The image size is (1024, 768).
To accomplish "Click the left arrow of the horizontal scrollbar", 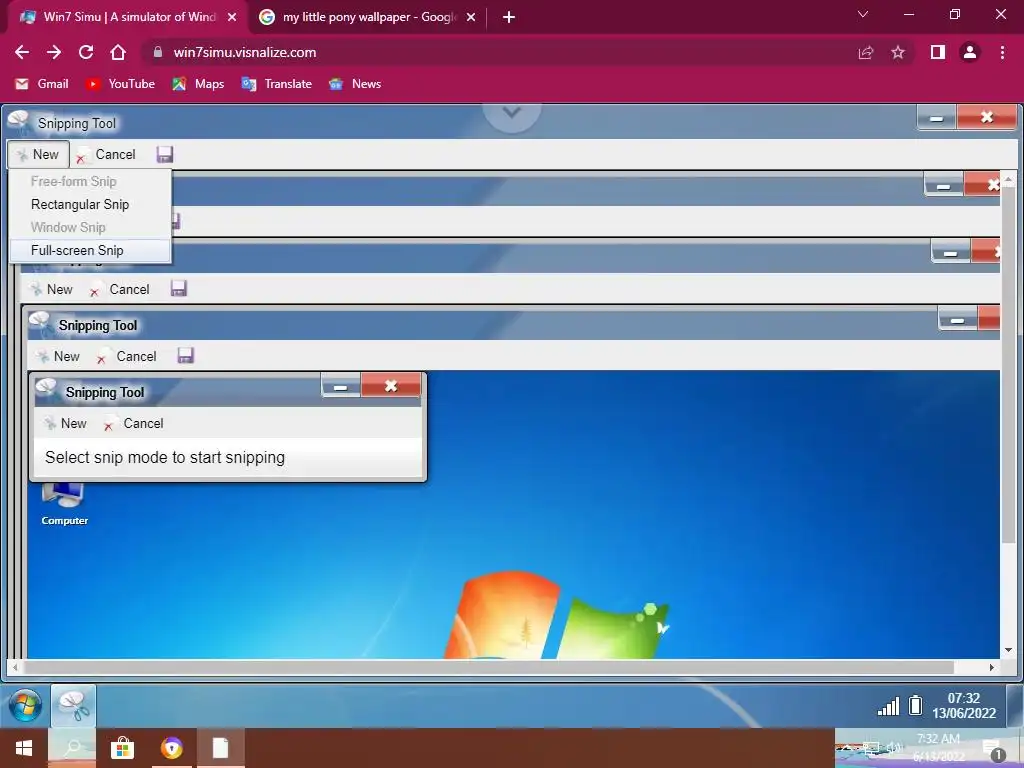I will click(16, 667).
